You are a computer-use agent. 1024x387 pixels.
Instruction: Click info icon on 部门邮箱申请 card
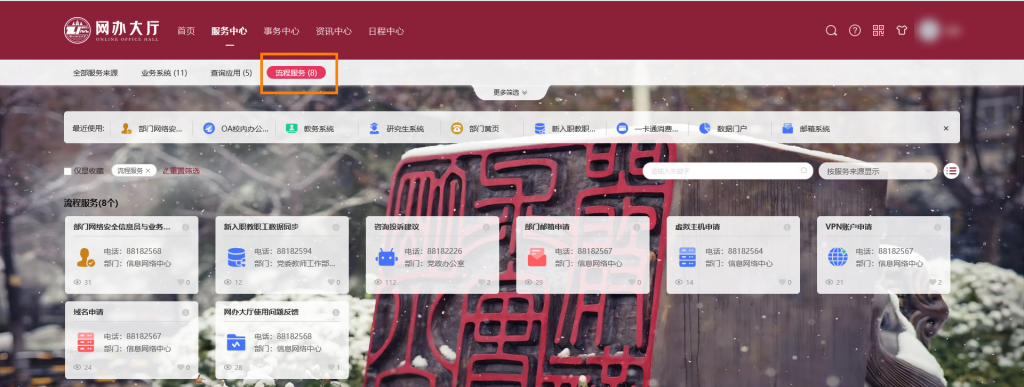[637, 227]
